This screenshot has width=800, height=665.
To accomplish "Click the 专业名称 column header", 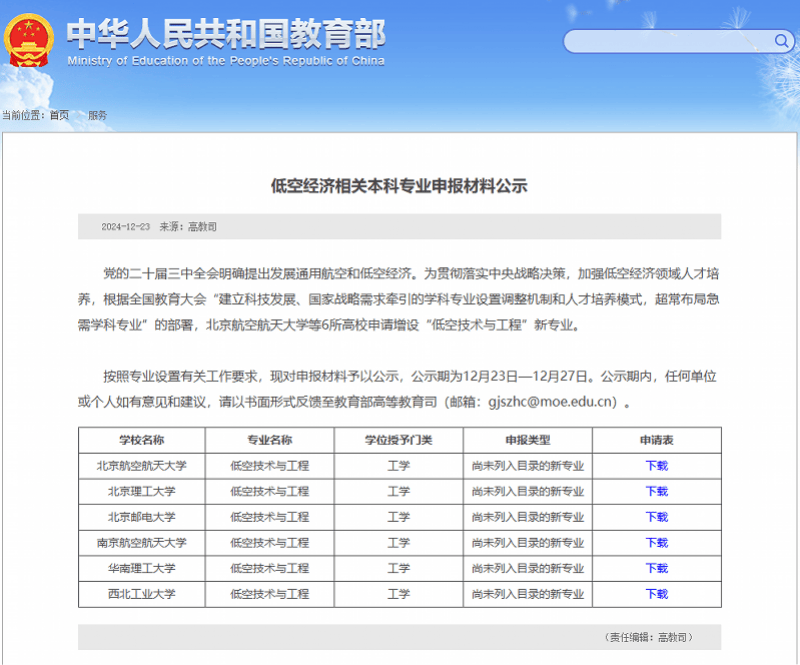I will 269,440.
